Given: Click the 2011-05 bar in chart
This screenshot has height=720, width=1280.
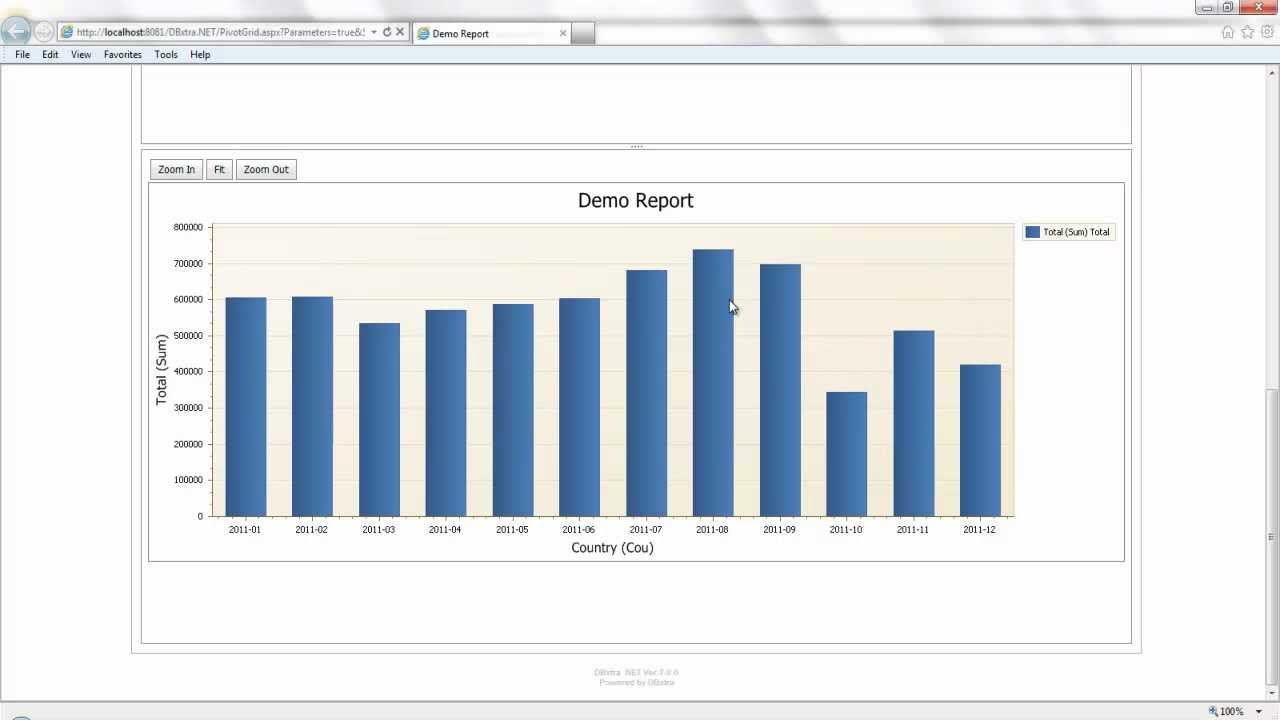Looking at the screenshot, I should tap(513, 410).
